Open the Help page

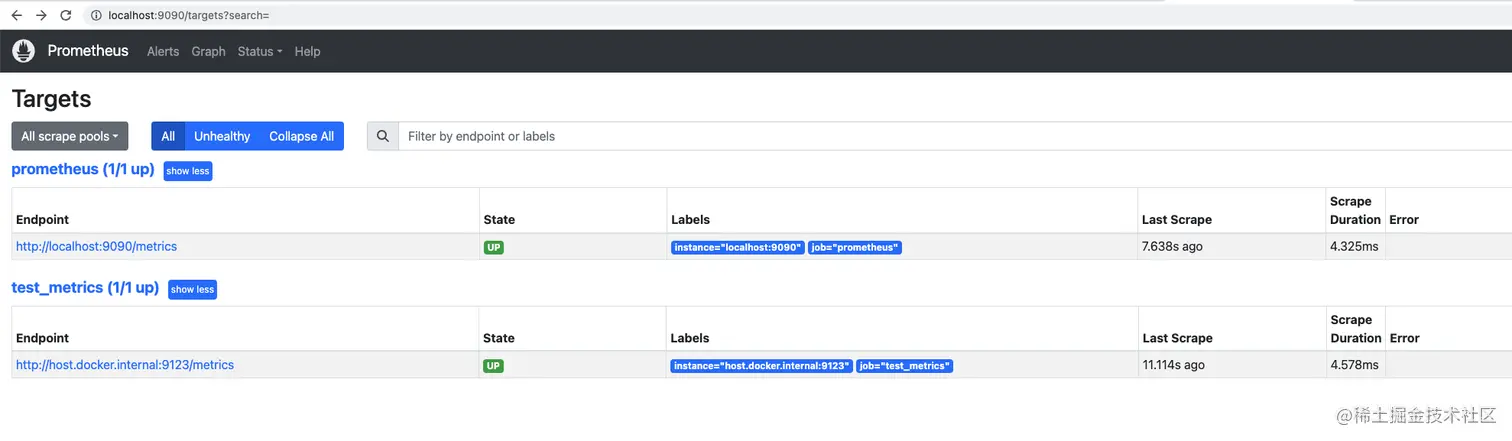coord(307,51)
